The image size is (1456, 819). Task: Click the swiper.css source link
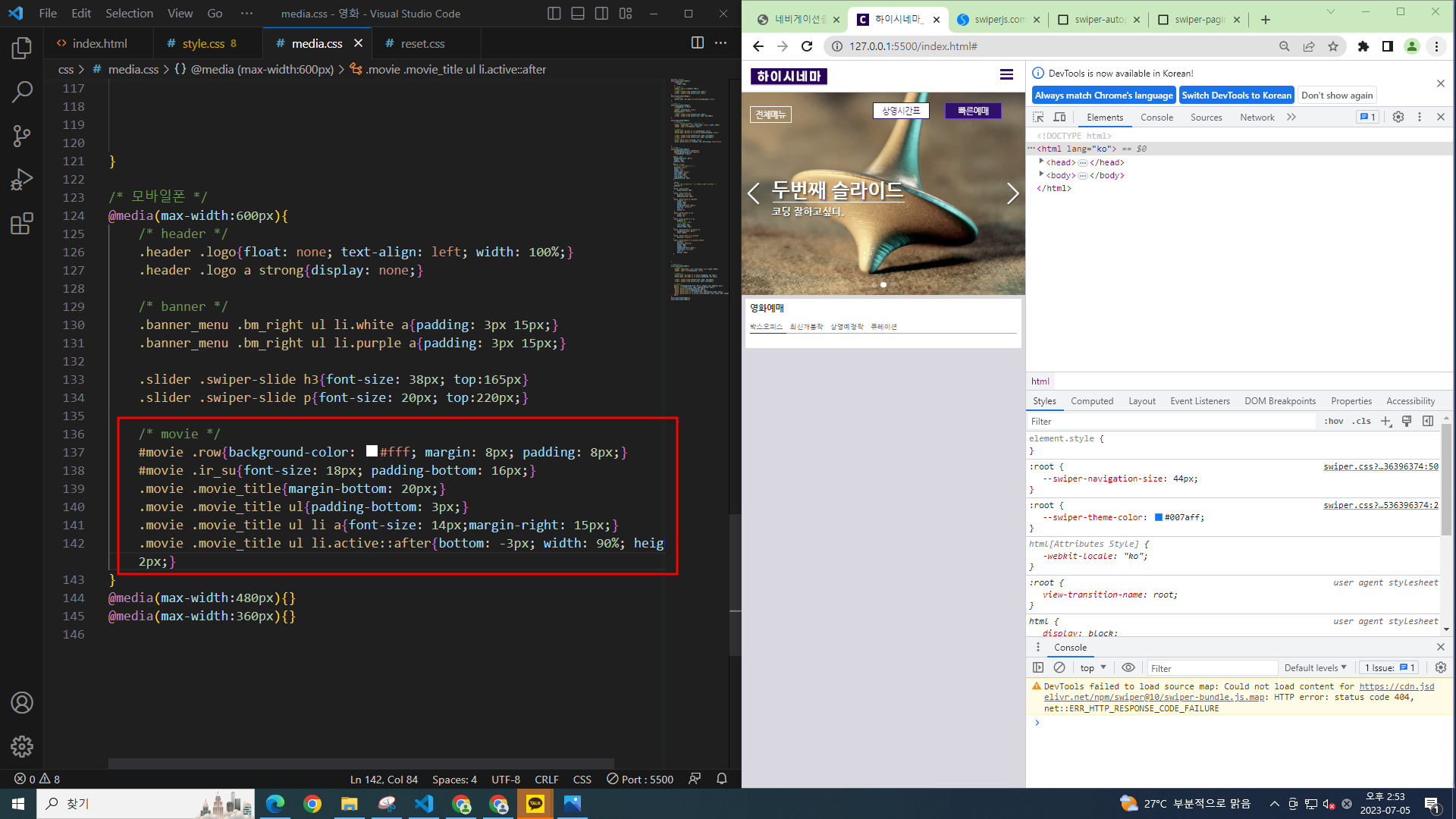pos(1380,466)
